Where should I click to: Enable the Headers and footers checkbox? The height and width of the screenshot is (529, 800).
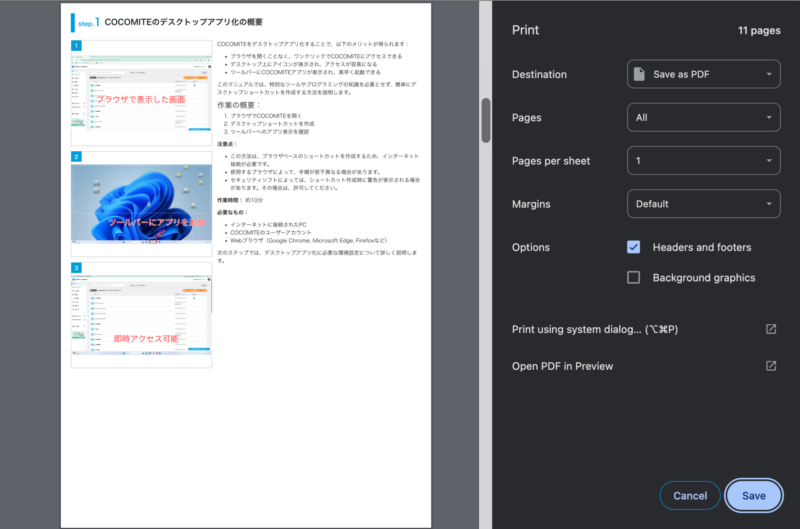[633, 247]
